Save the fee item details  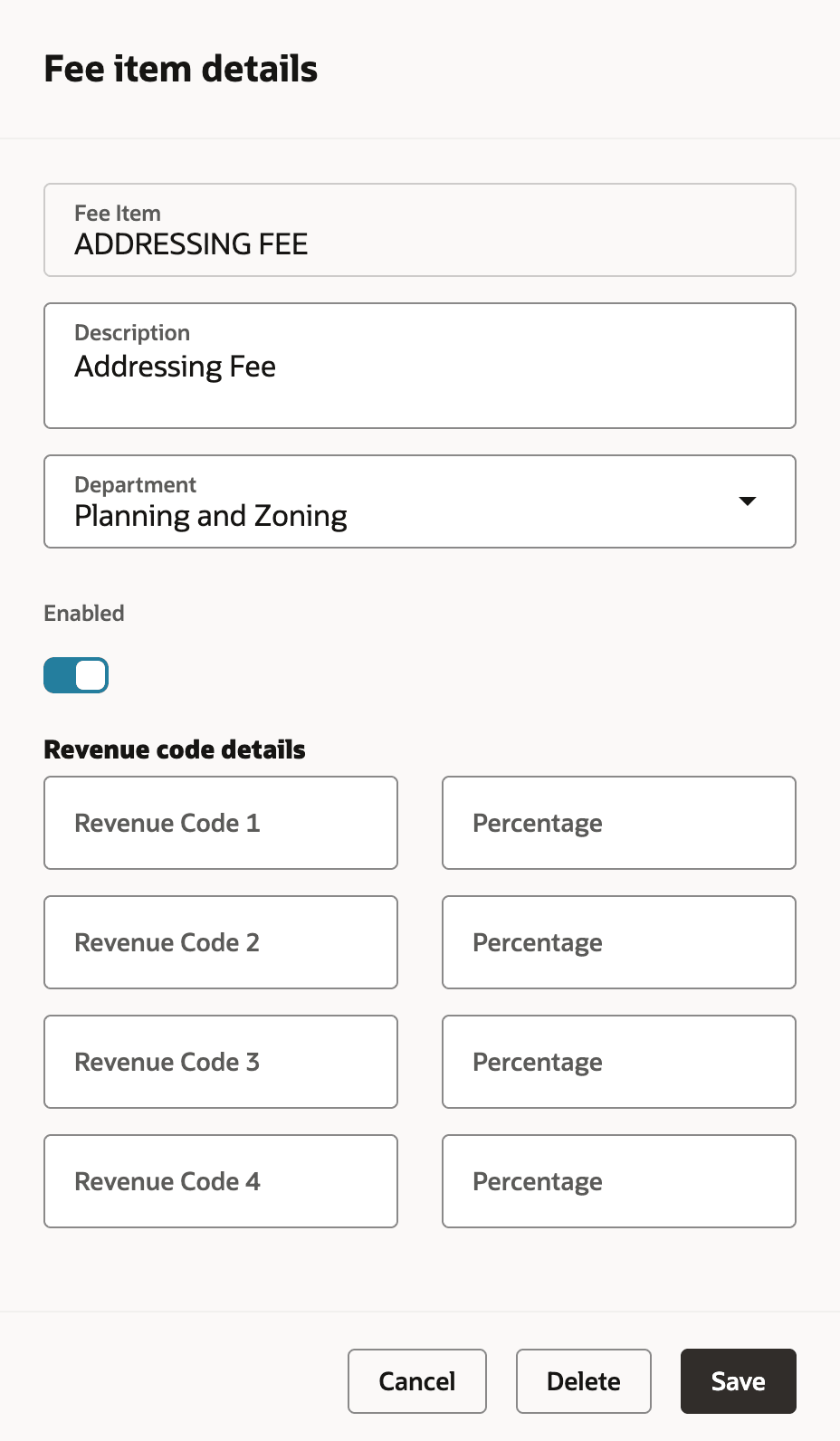(x=738, y=1380)
